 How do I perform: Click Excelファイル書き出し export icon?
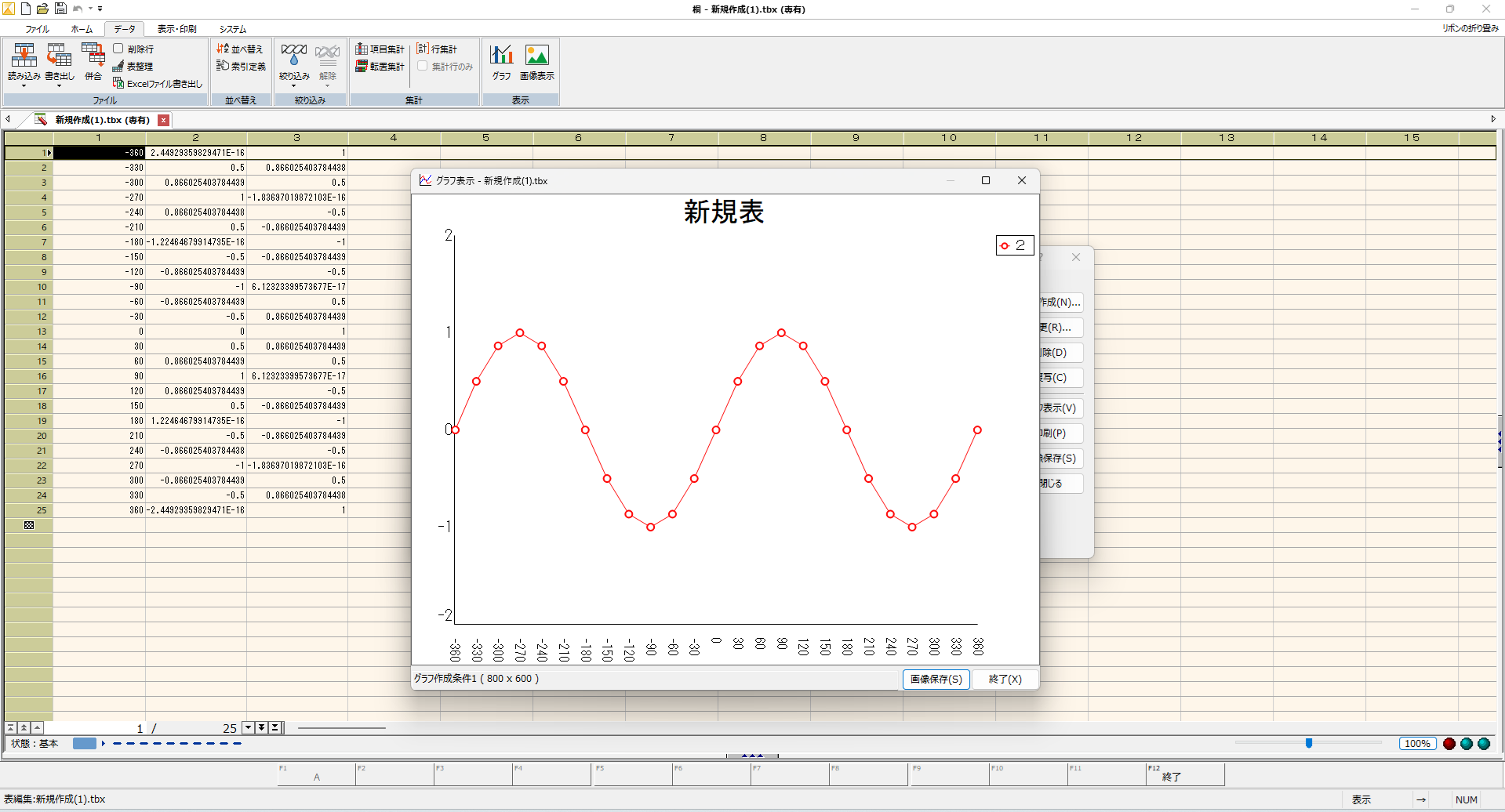click(158, 83)
